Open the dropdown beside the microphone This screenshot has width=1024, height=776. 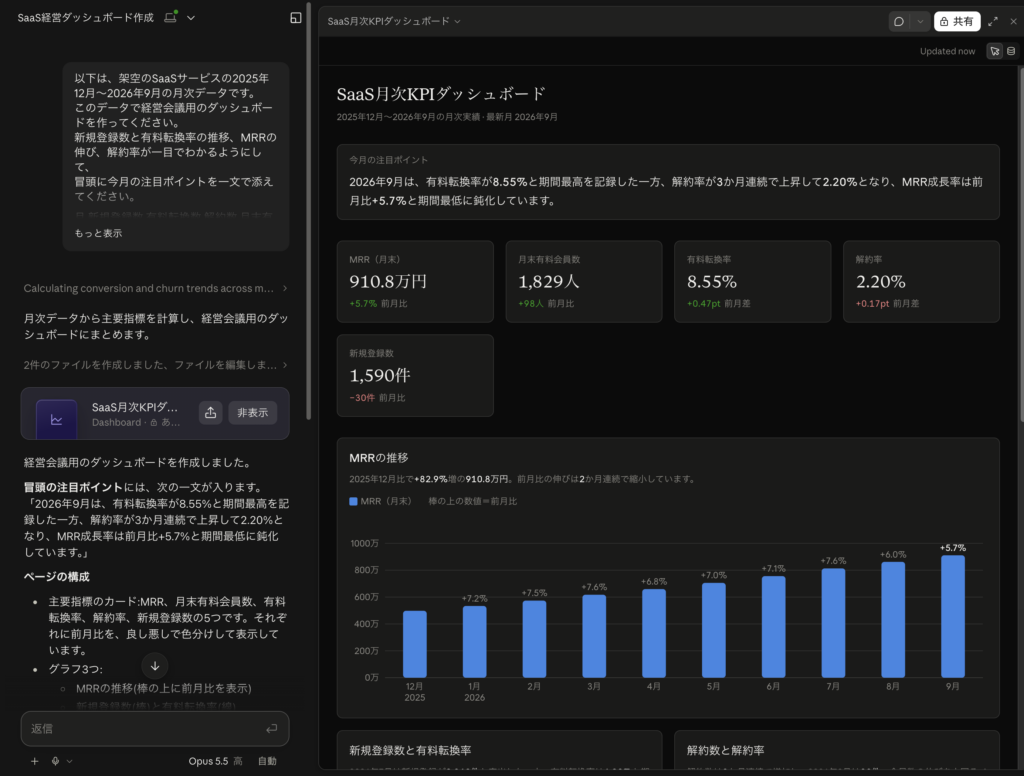69,761
